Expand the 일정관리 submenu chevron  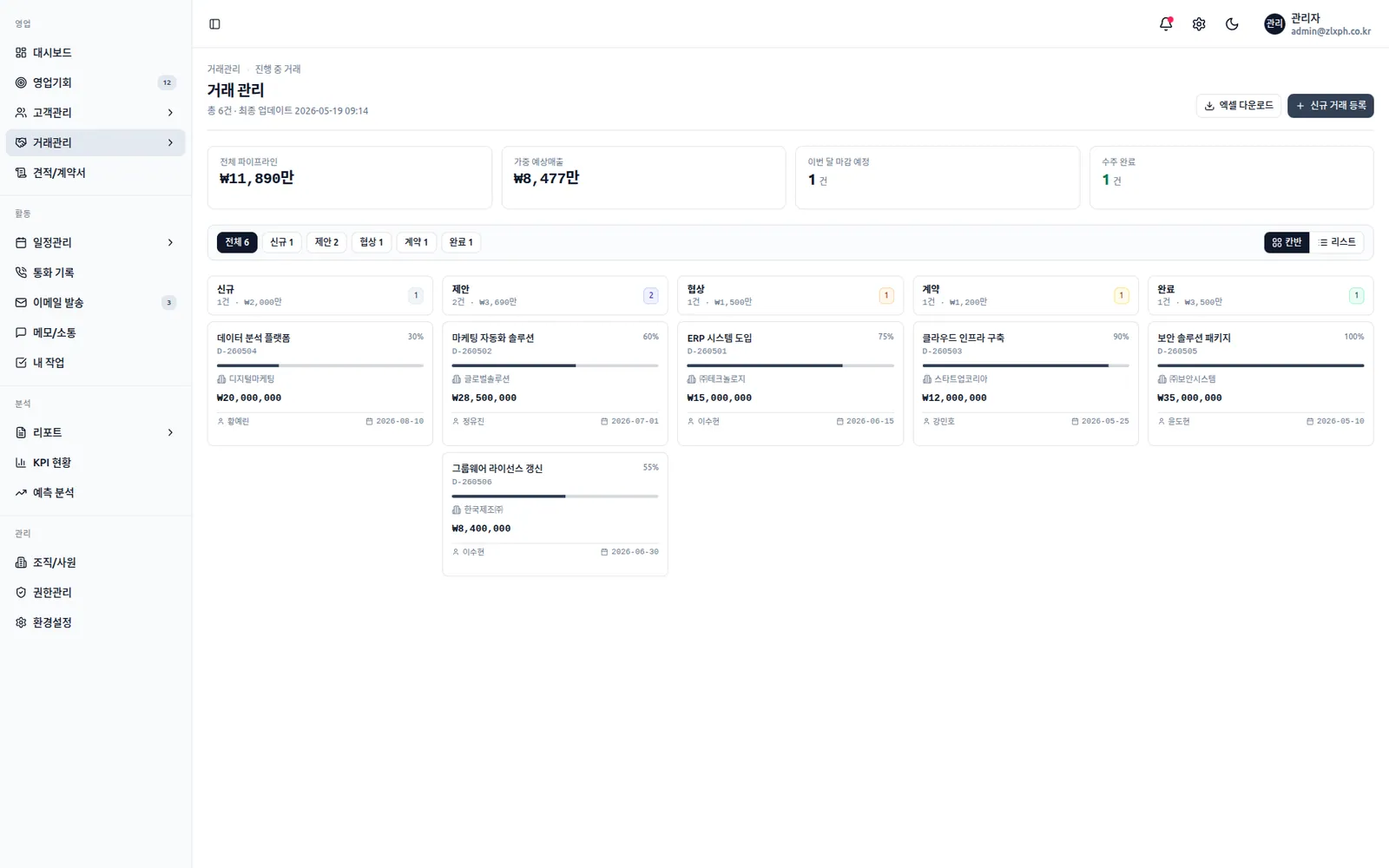pos(170,243)
